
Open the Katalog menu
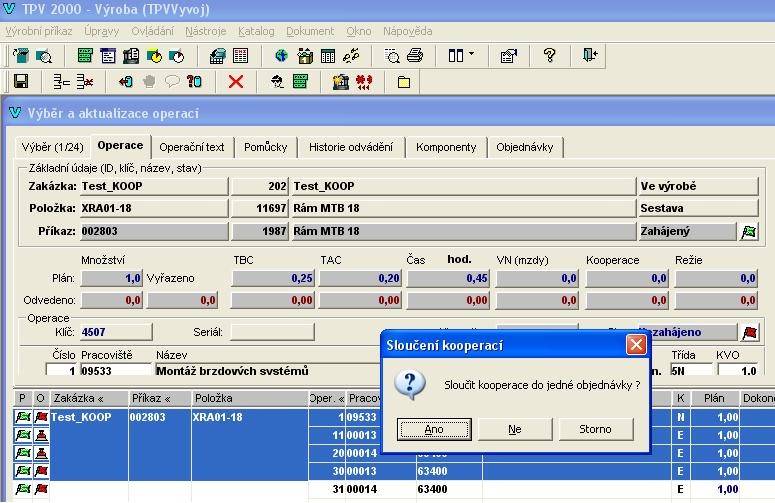[x=256, y=31]
